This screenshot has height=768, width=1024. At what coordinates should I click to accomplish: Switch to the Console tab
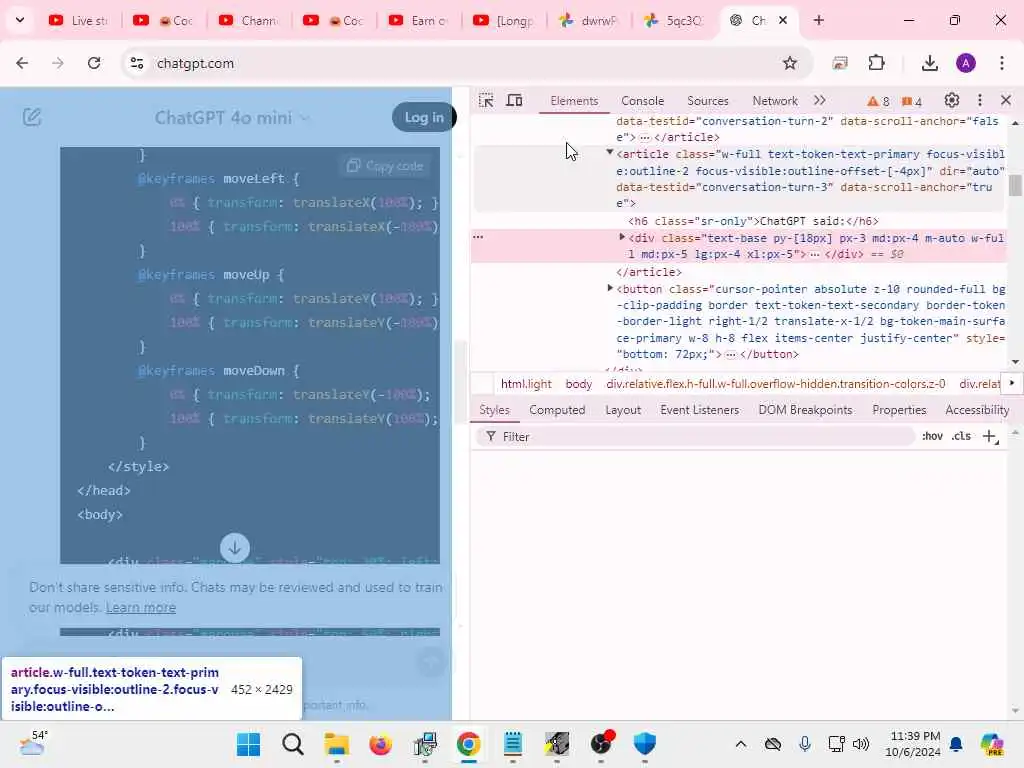point(643,101)
